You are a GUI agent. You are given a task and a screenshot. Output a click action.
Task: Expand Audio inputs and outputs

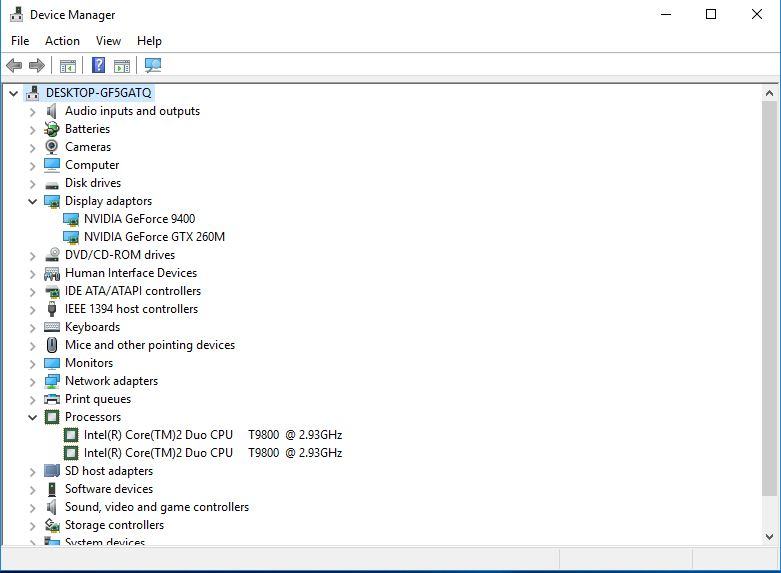32,112
